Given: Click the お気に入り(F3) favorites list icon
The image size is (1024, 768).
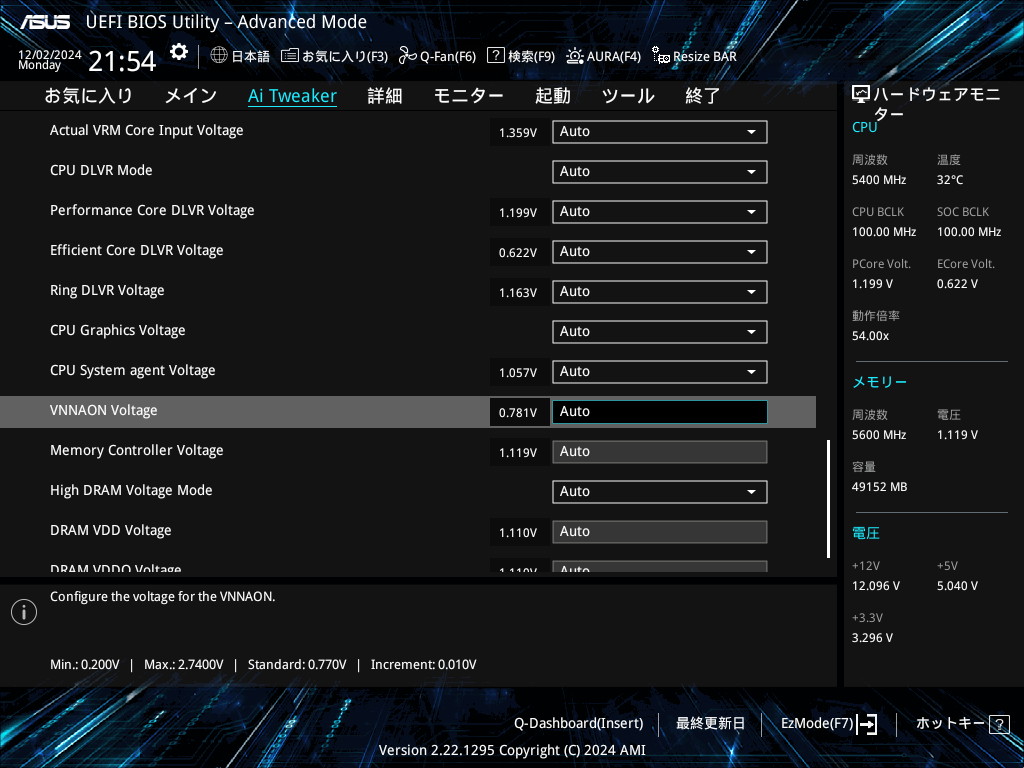Looking at the screenshot, I should tap(290, 56).
